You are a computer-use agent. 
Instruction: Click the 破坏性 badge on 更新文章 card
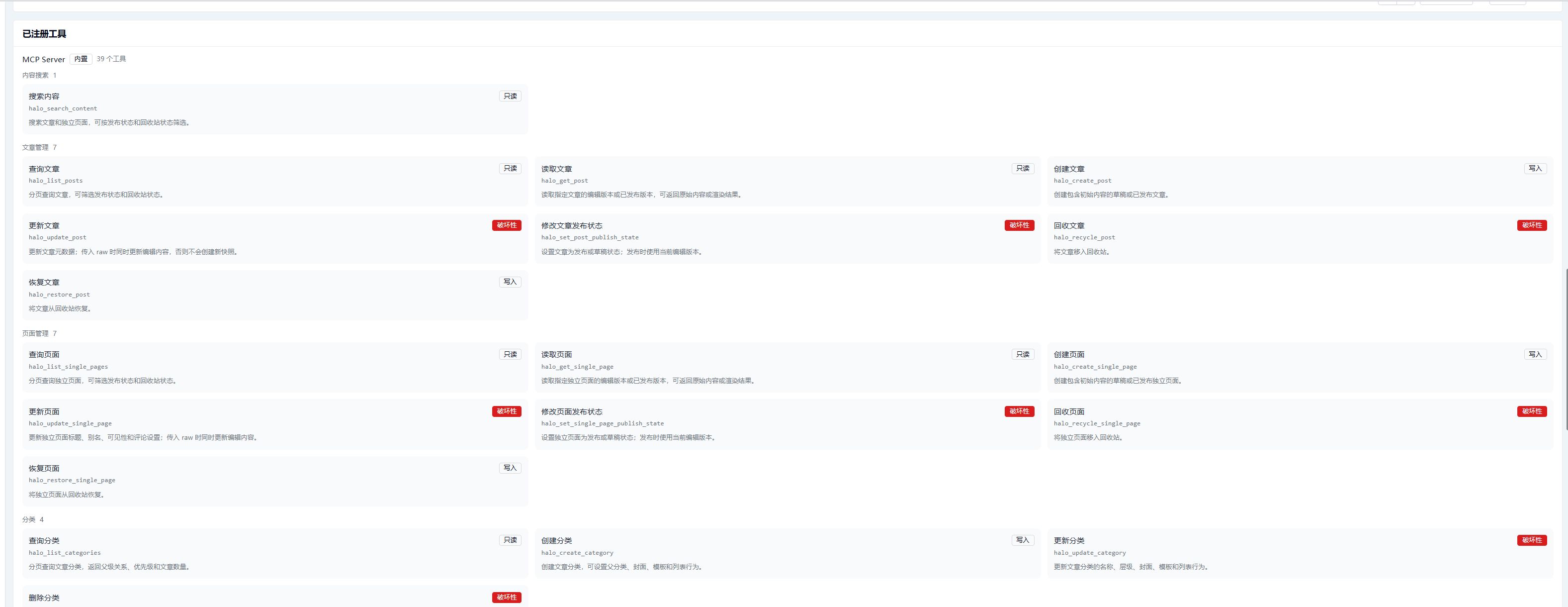coord(507,225)
